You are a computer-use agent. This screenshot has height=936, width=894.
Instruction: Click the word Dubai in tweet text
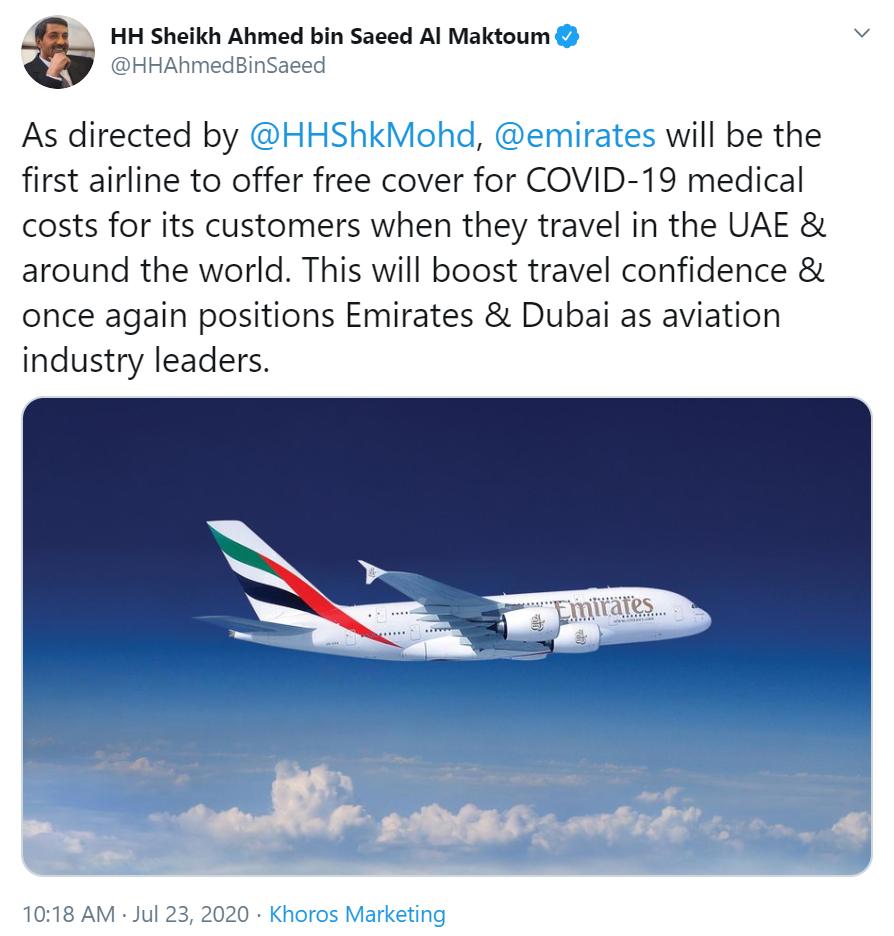(x=566, y=315)
